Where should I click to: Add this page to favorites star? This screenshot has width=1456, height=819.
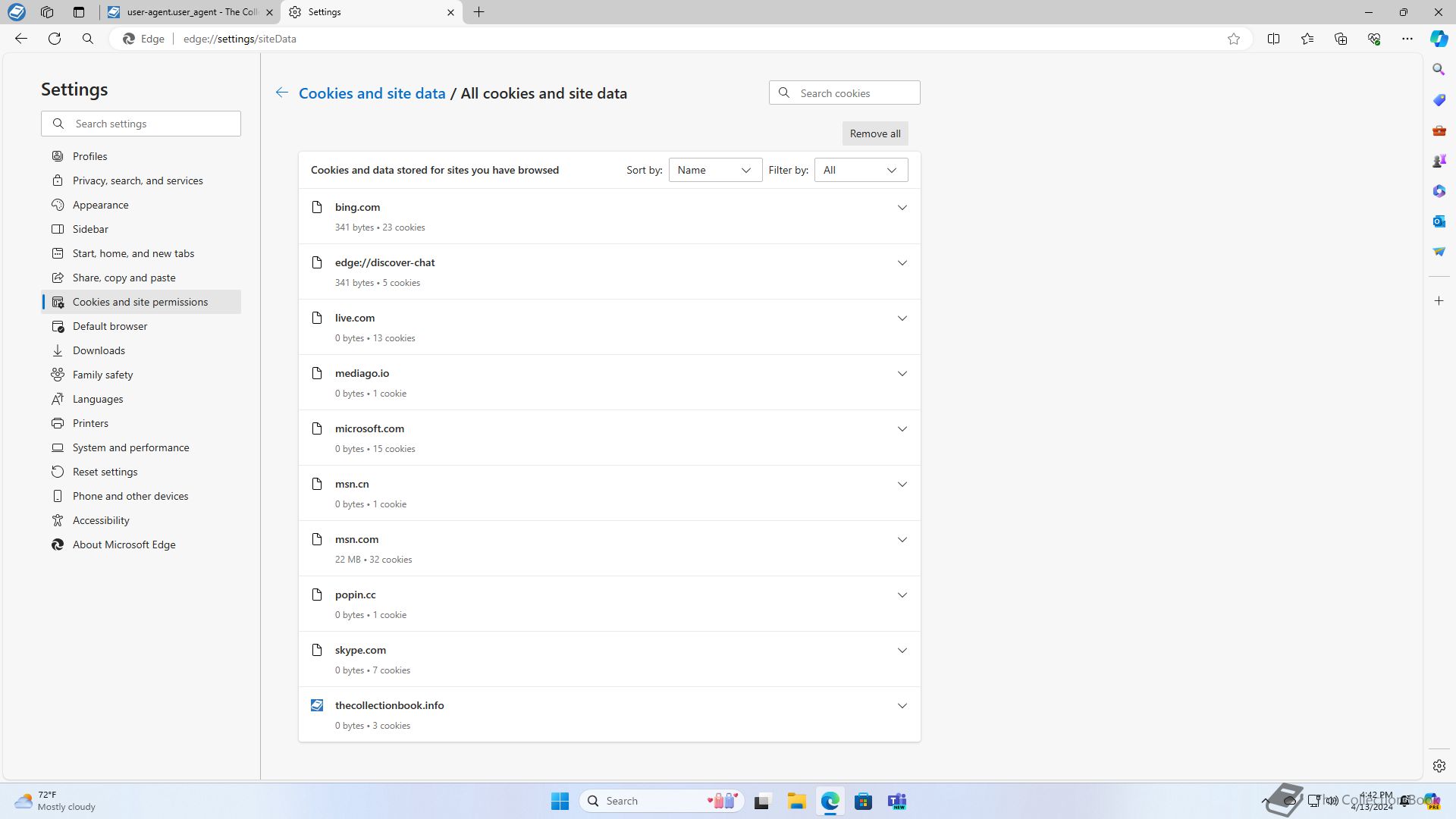click(1234, 39)
